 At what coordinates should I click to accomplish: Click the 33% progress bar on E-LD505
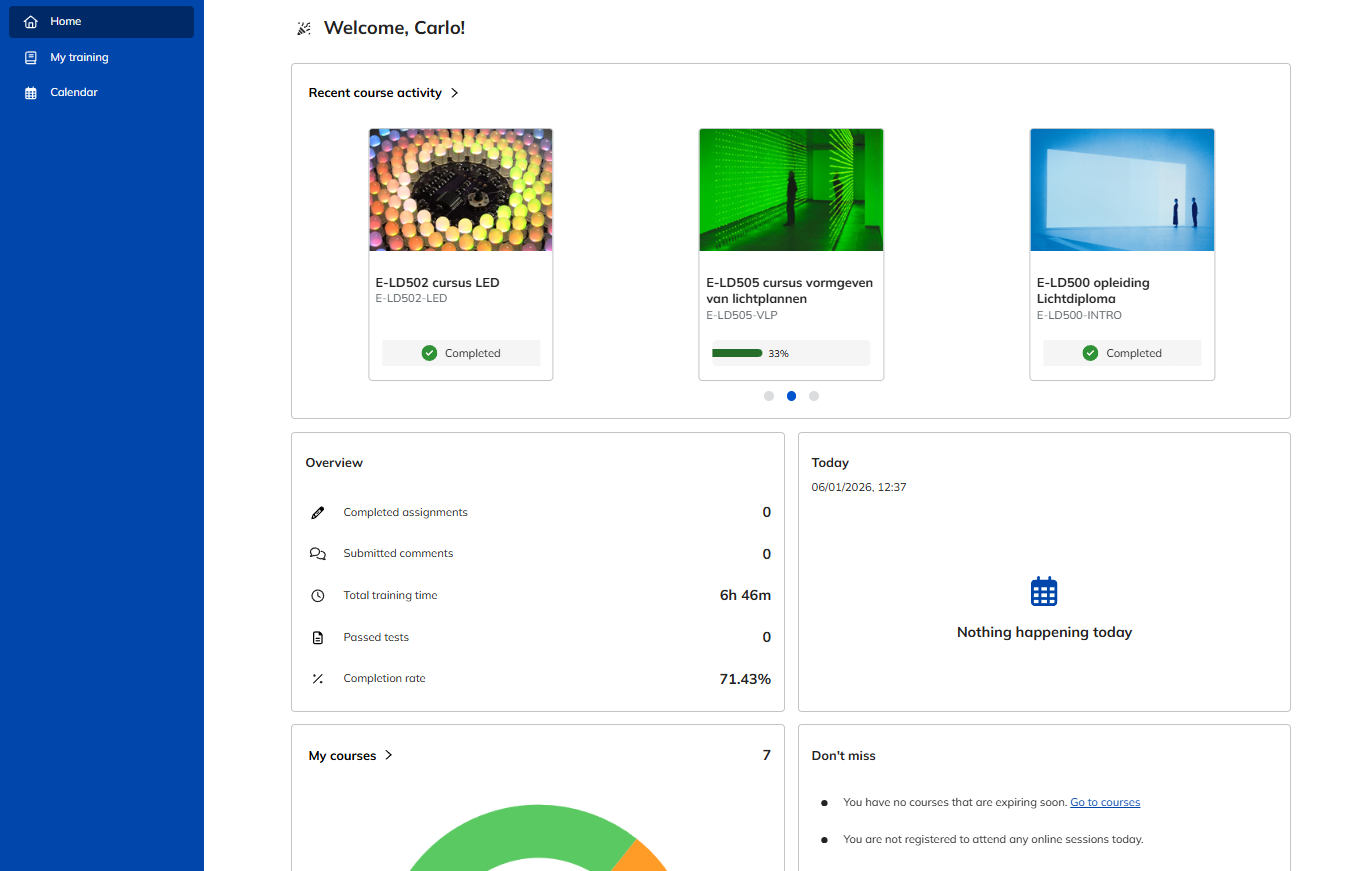pos(738,353)
